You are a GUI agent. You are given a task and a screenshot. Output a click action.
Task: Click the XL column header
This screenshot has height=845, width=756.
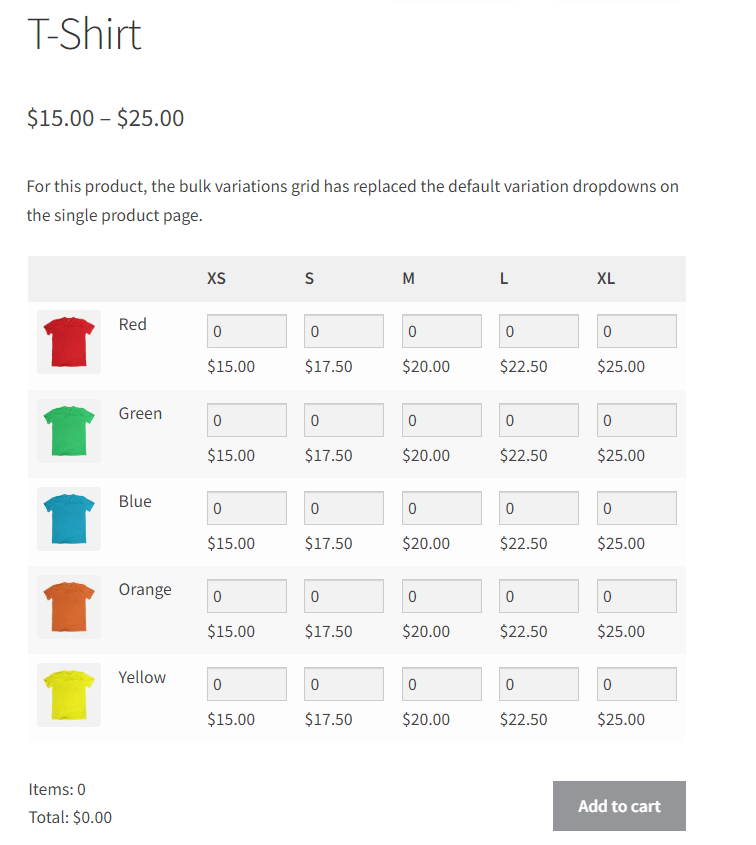pyautogui.click(x=606, y=278)
